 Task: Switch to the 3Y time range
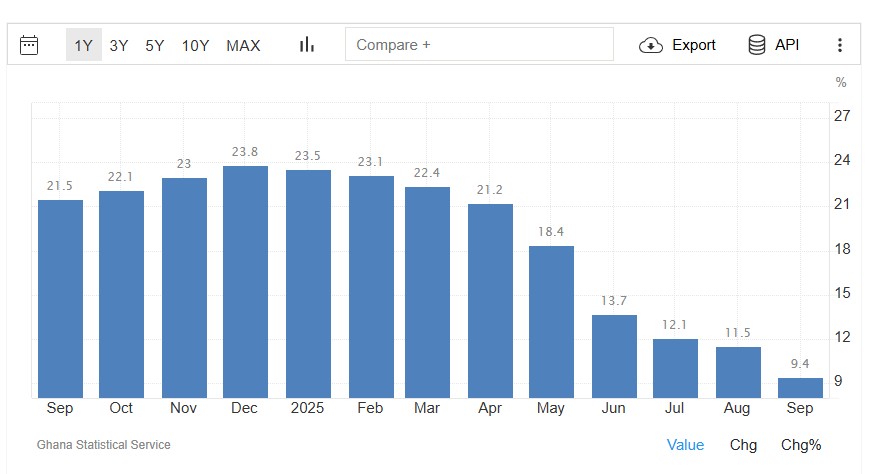pyautogui.click(x=119, y=45)
